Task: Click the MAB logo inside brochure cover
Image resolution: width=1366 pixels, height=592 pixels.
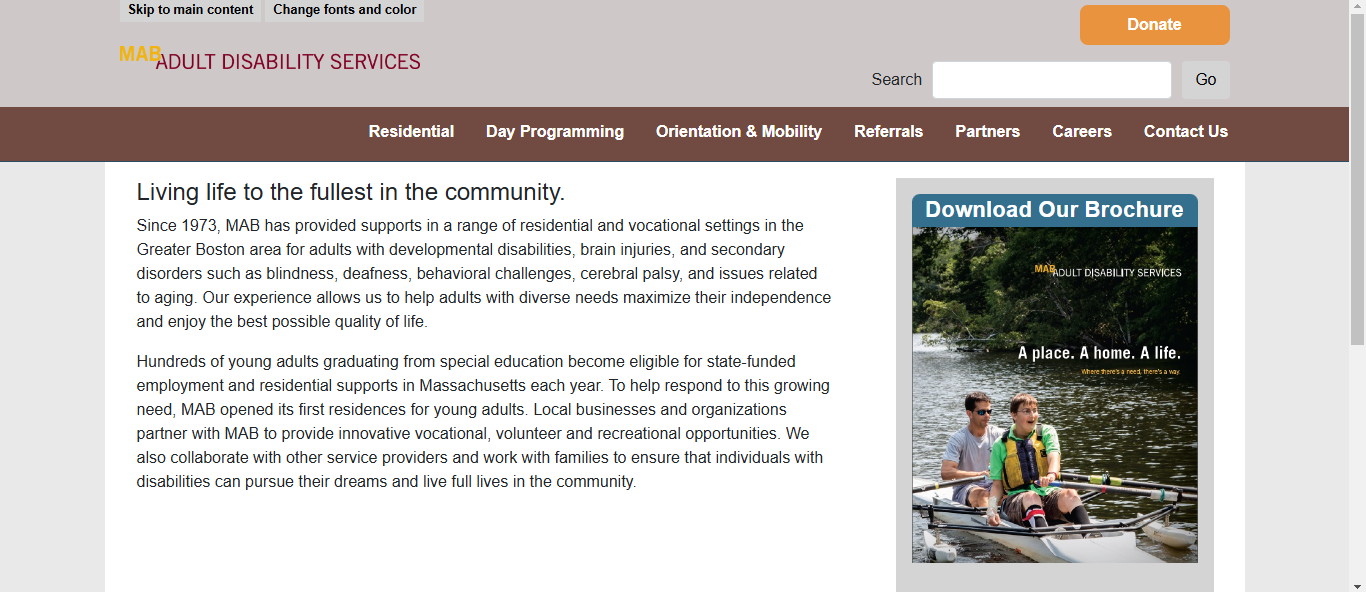Action: [x=1108, y=271]
